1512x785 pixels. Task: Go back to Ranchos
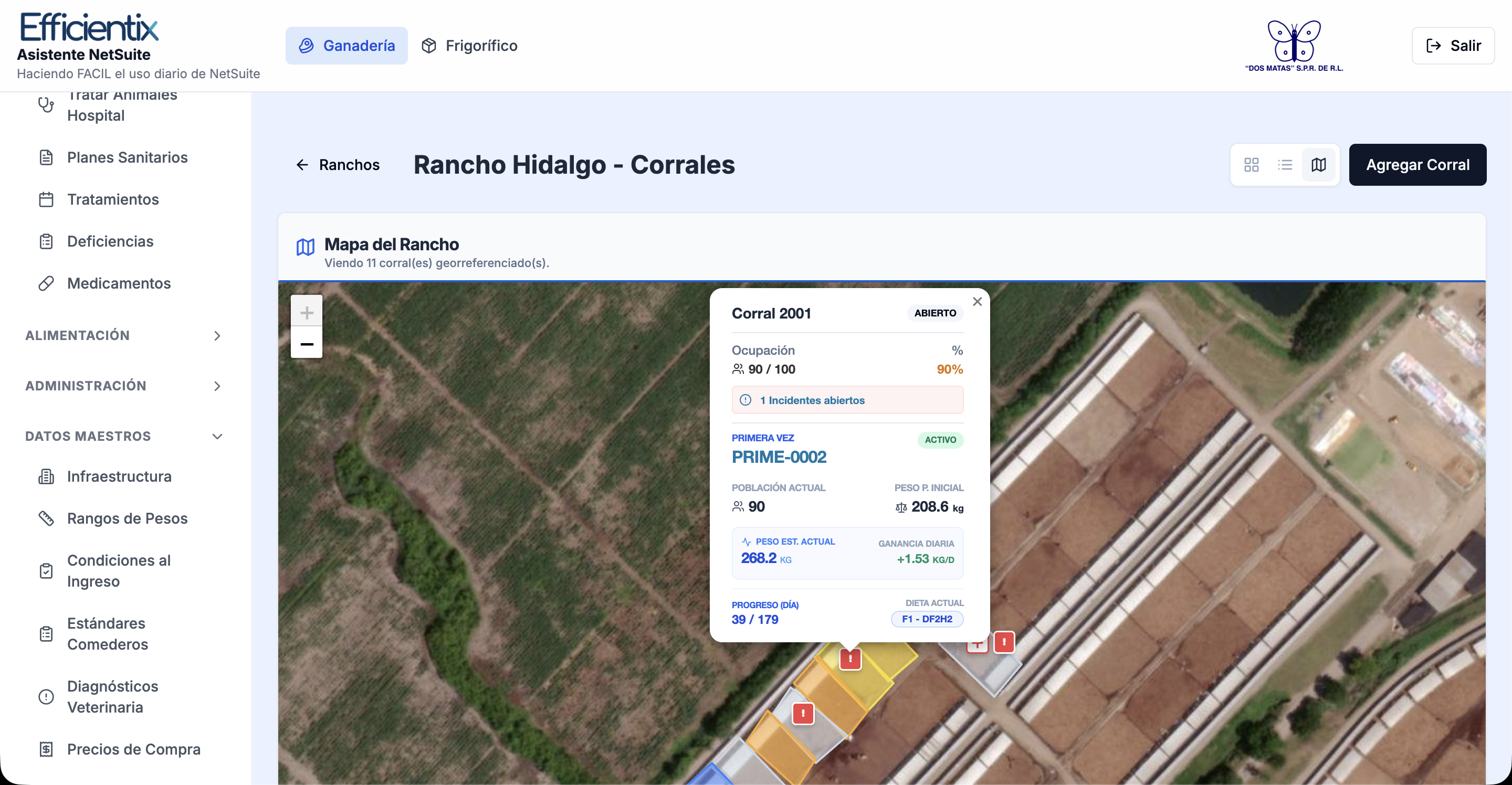coord(338,165)
